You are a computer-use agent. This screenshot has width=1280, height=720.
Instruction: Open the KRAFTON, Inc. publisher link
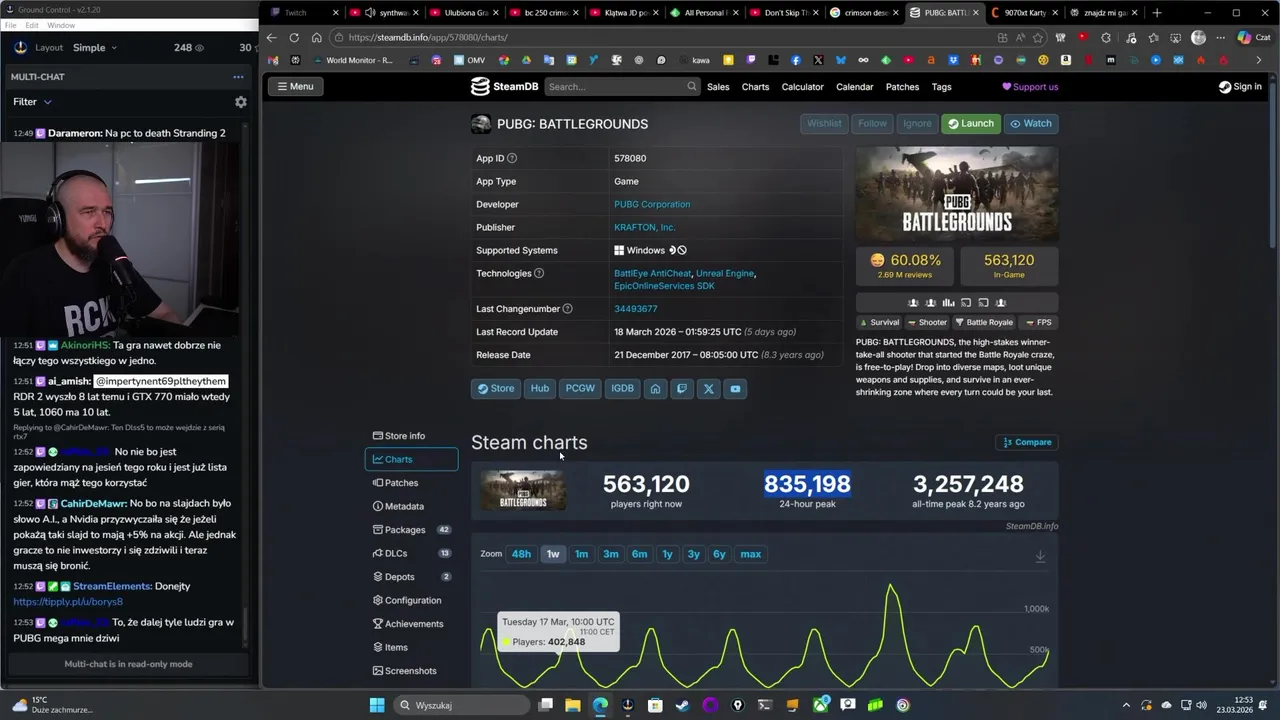644,227
